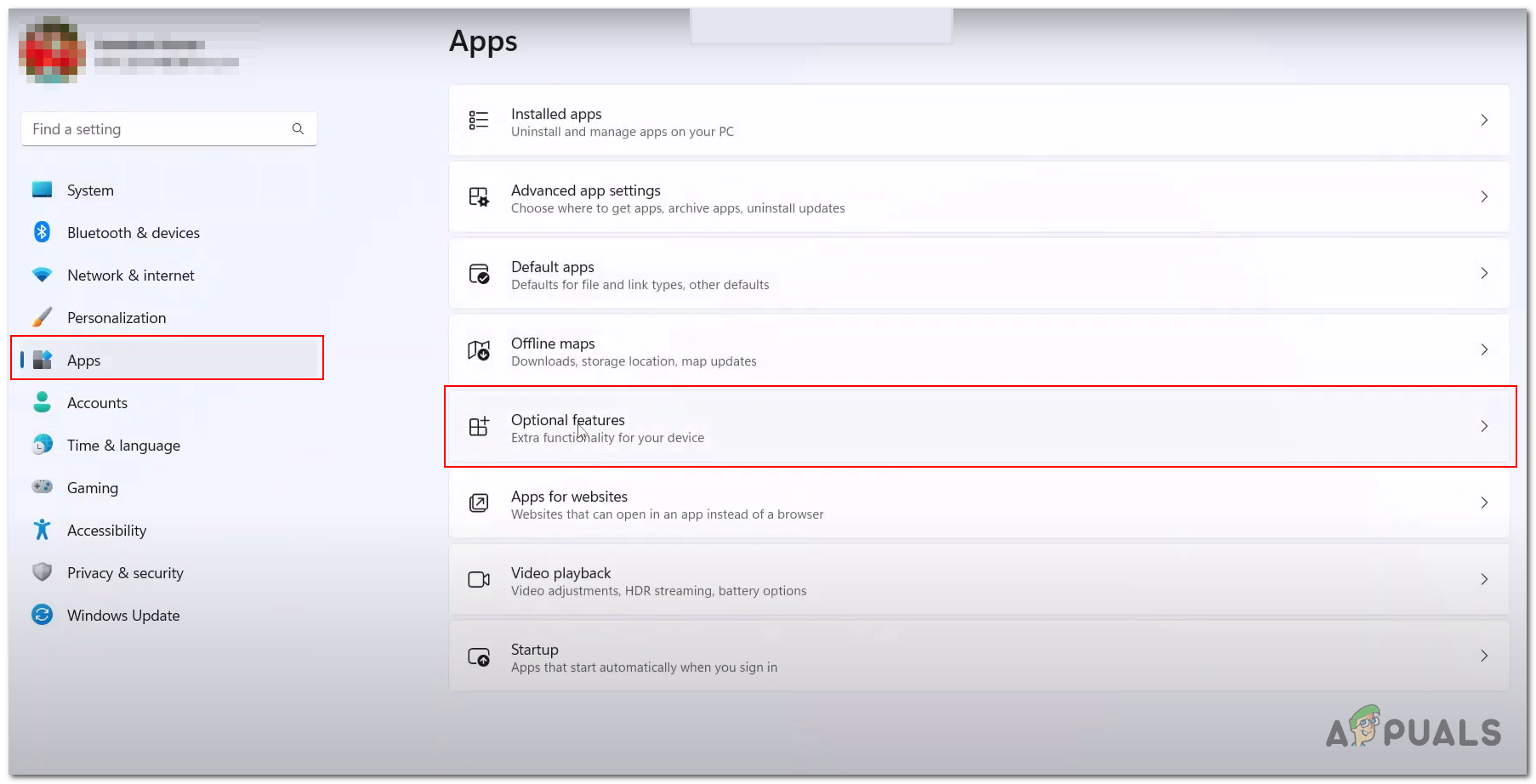Open the Privacy & security section
Image resolution: width=1536 pixels, height=784 pixels.
125,572
